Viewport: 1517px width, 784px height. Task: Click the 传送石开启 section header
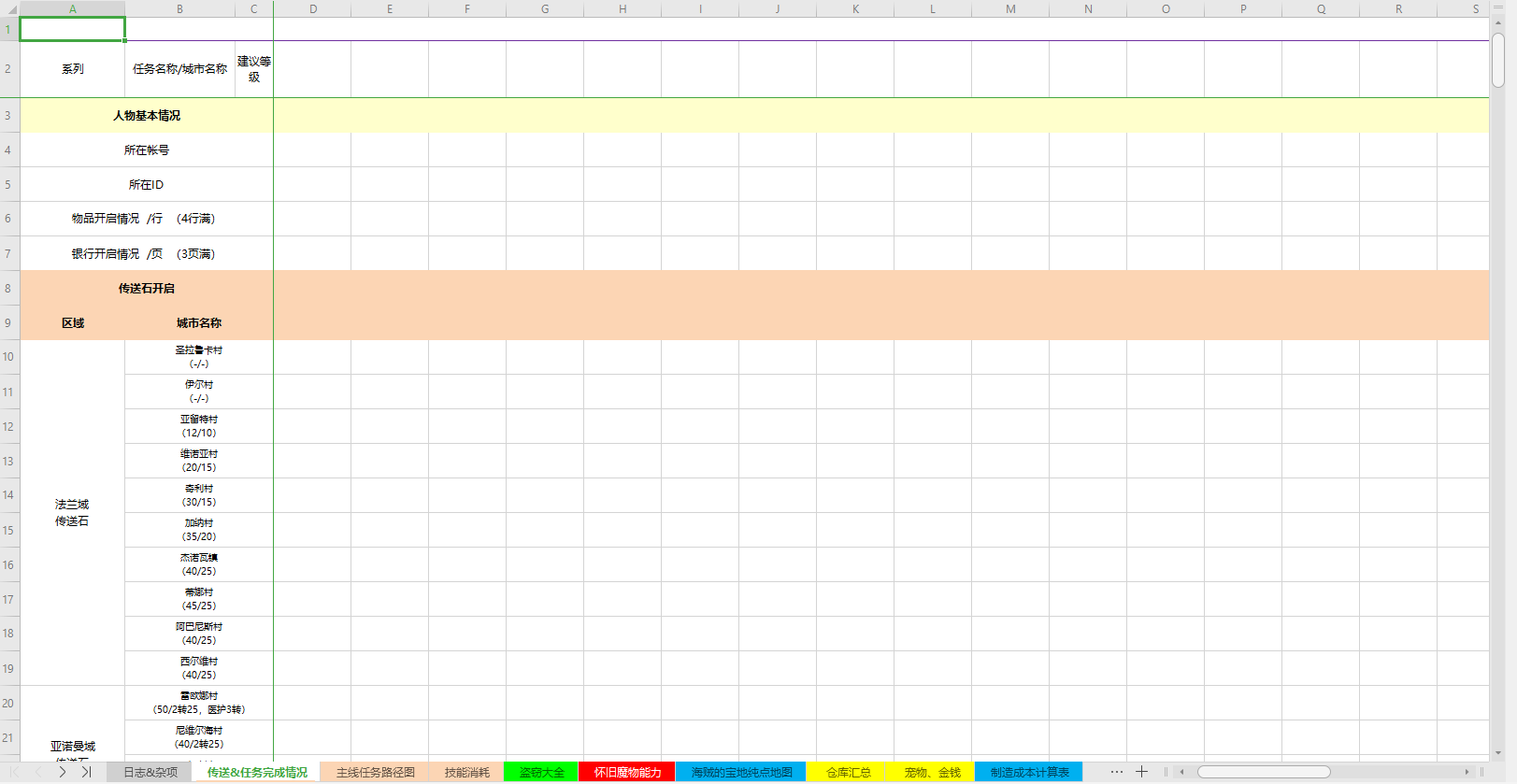tap(147, 288)
